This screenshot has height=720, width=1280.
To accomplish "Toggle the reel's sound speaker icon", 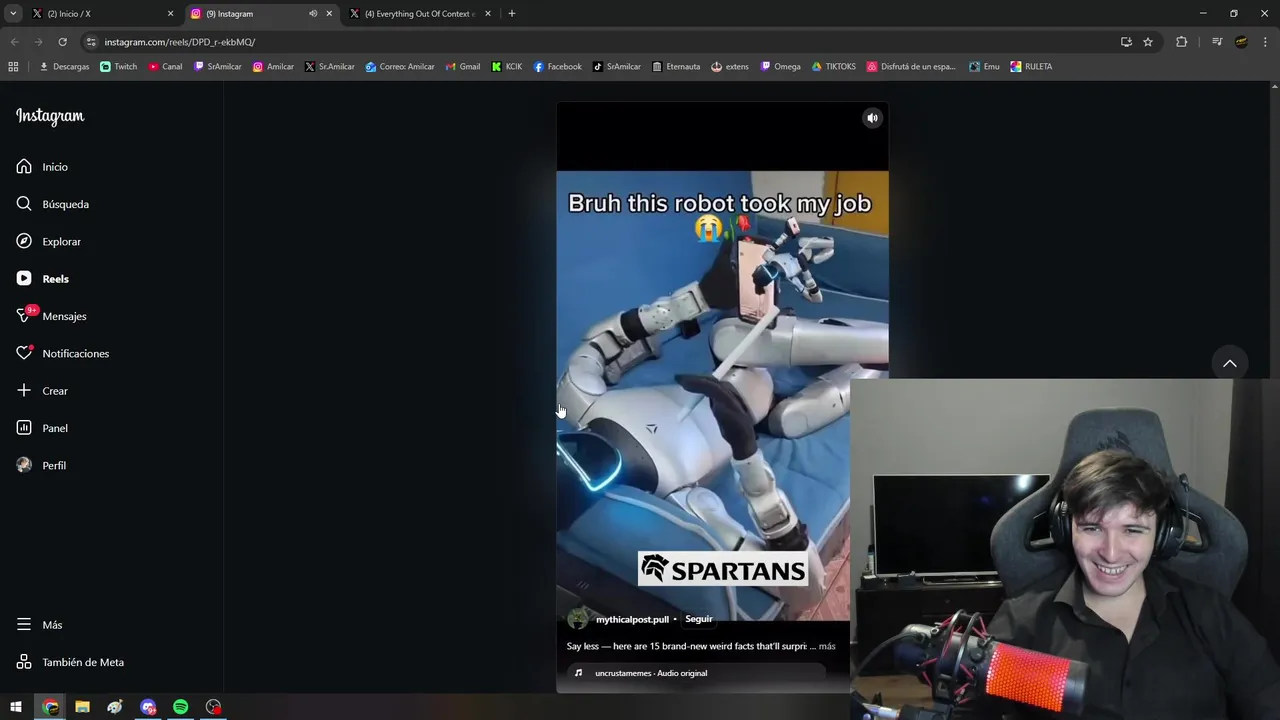I will click(872, 118).
